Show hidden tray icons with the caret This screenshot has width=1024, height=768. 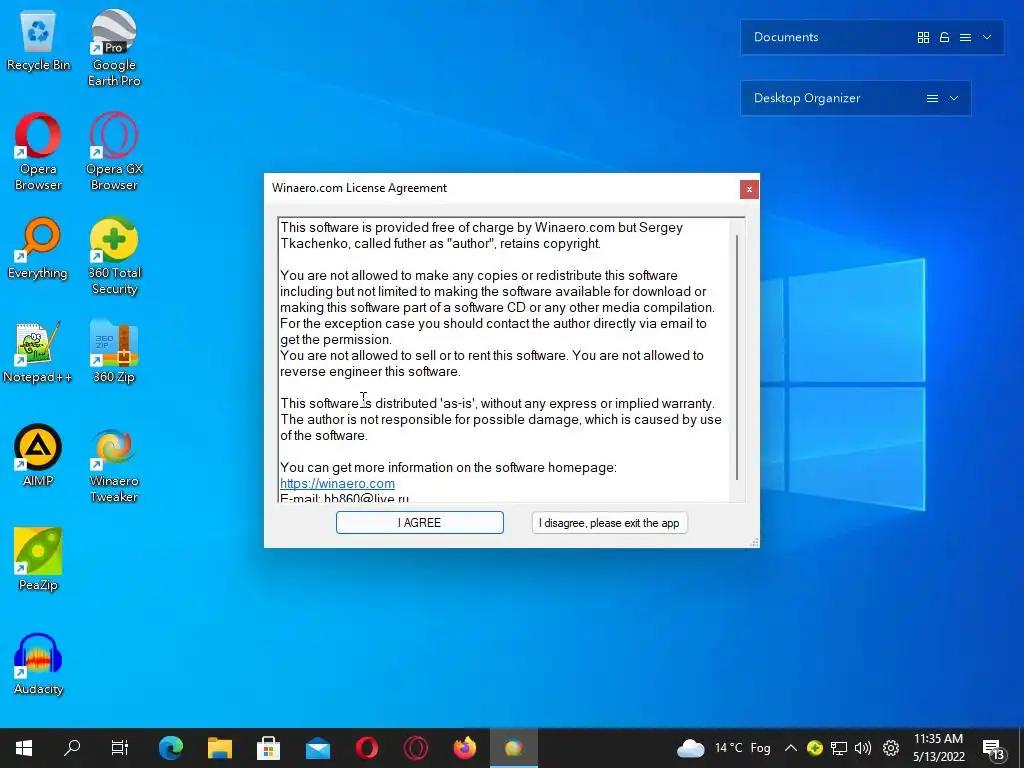coord(790,748)
